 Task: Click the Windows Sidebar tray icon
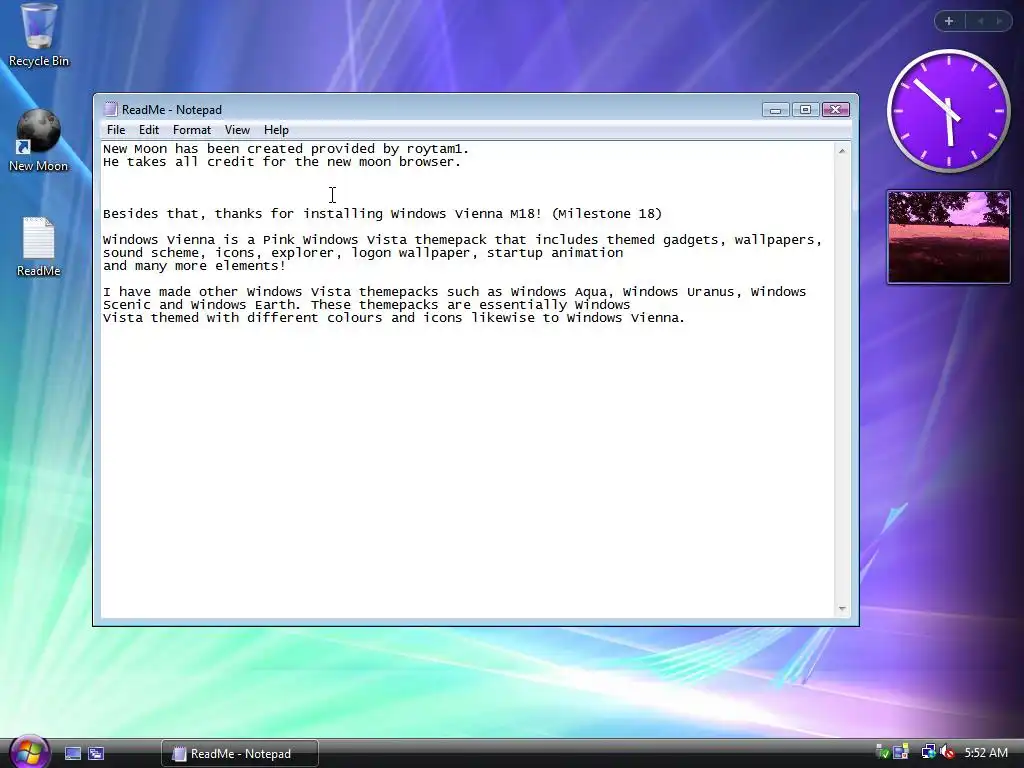coord(901,753)
